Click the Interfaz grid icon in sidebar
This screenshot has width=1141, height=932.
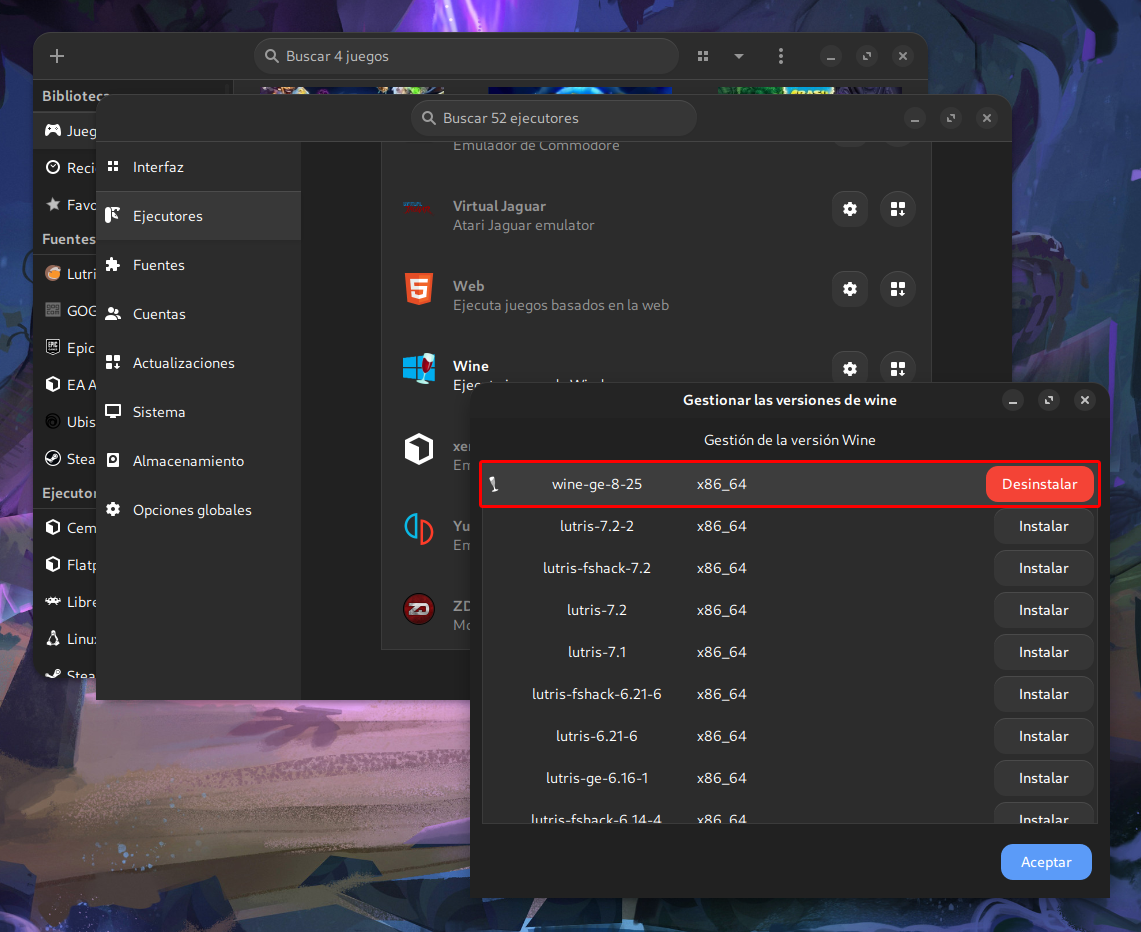pos(113,167)
